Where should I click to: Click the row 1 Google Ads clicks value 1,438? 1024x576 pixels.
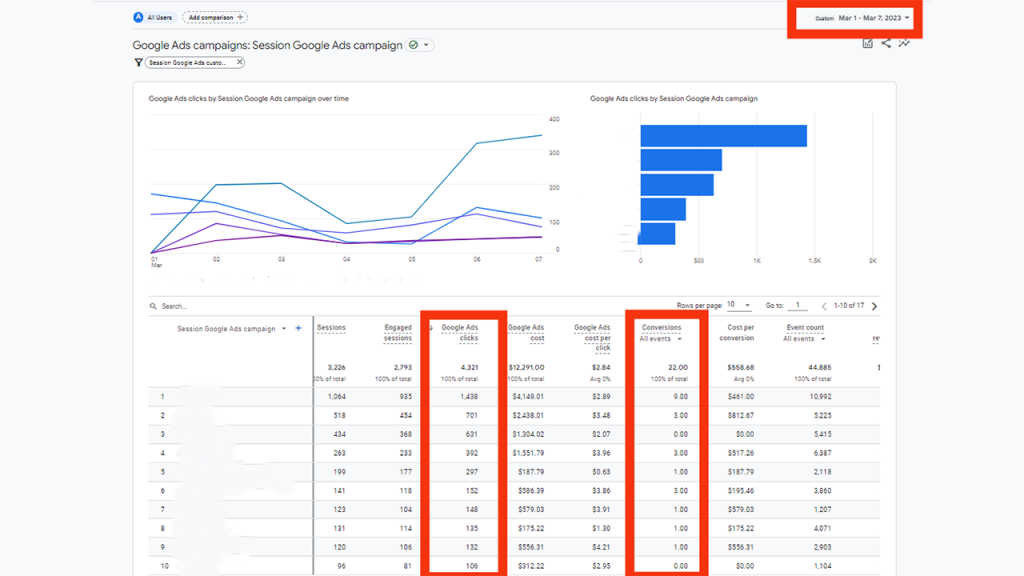(x=469, y=397)
